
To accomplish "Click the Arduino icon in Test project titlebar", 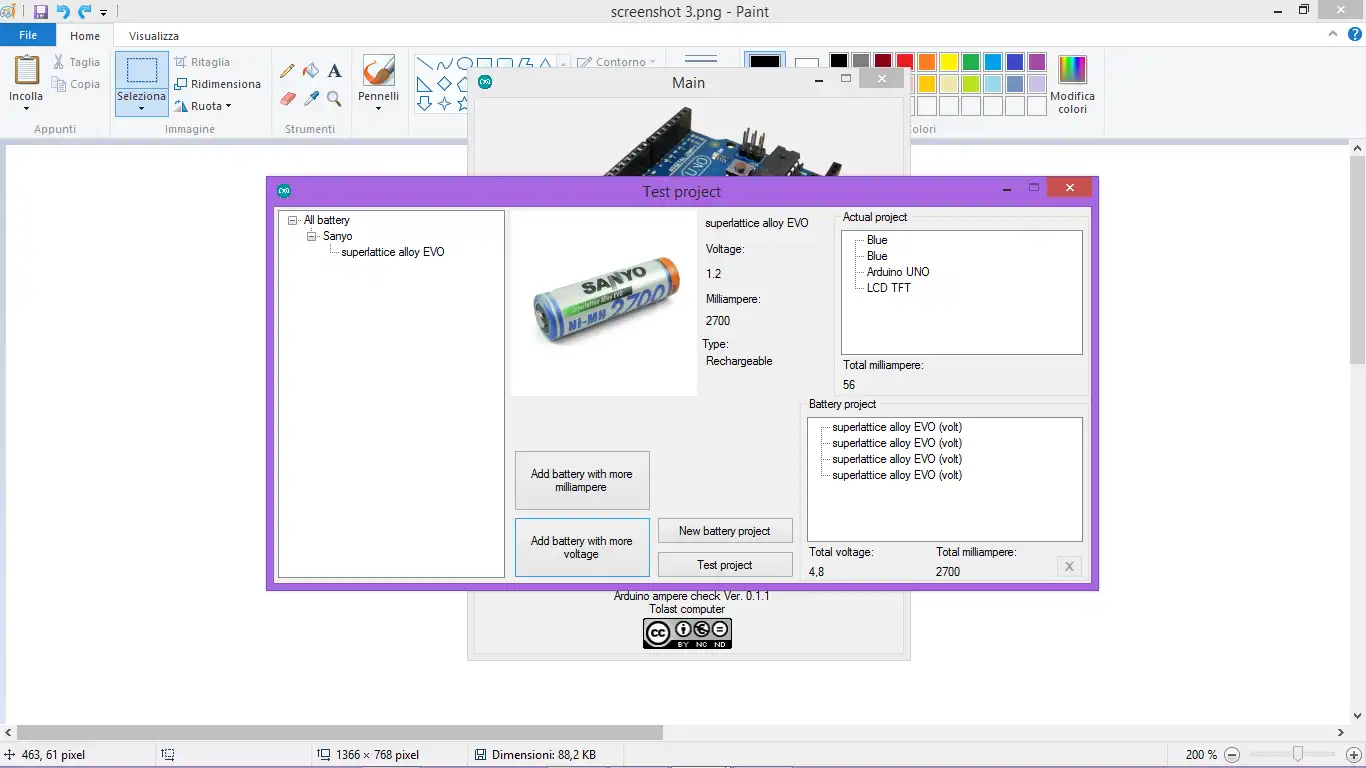I will tap(284, 191).
